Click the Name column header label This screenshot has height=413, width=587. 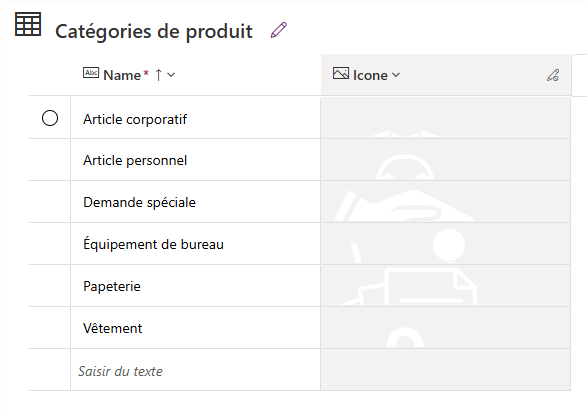point(122,75)
